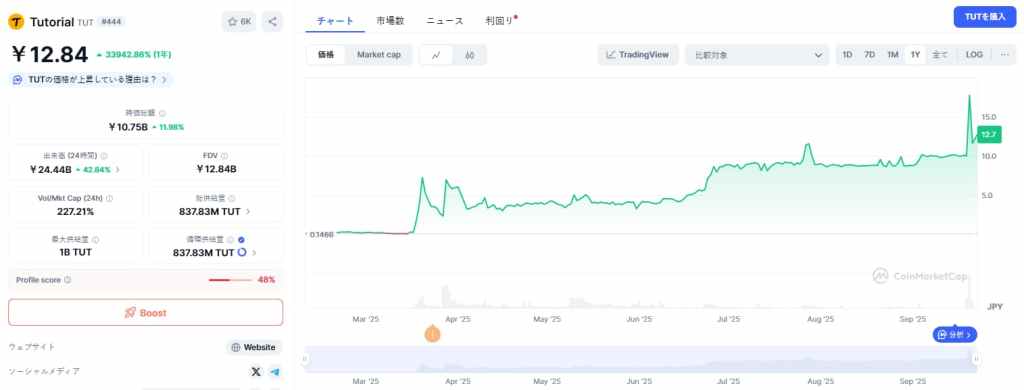Open the TradingView chart button

point(638,55)
